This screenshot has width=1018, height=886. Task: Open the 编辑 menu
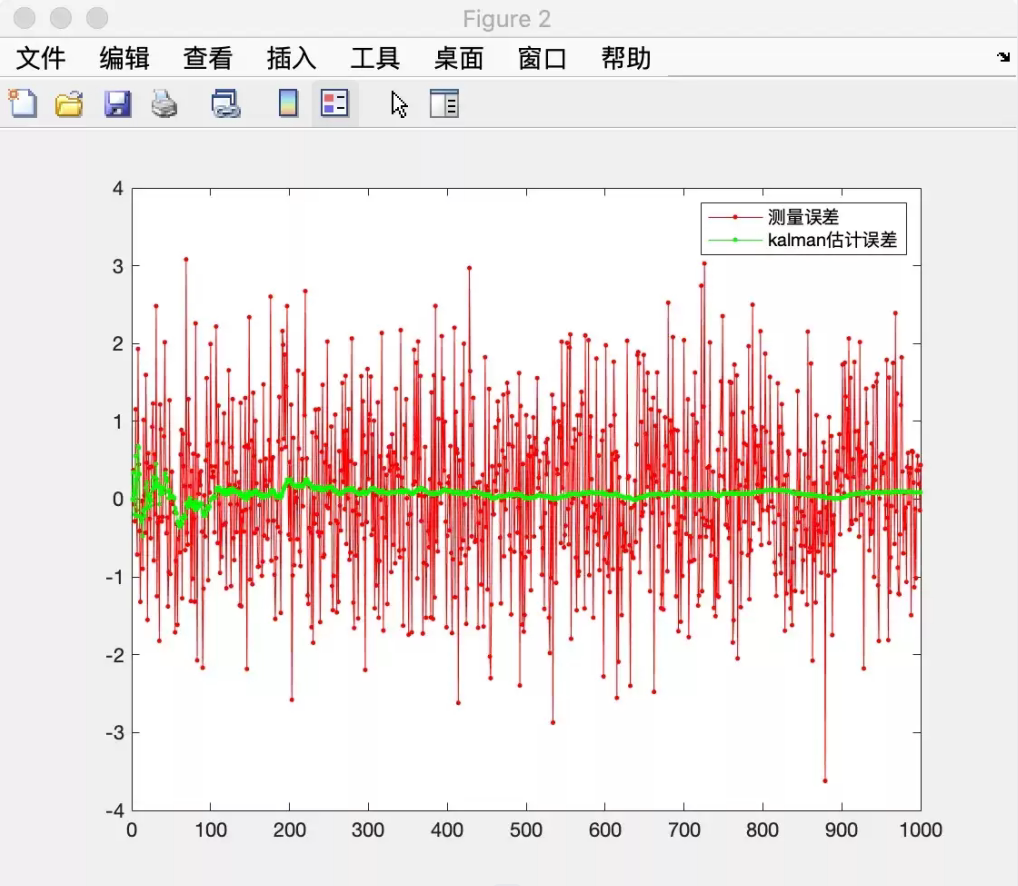point(124,59)
